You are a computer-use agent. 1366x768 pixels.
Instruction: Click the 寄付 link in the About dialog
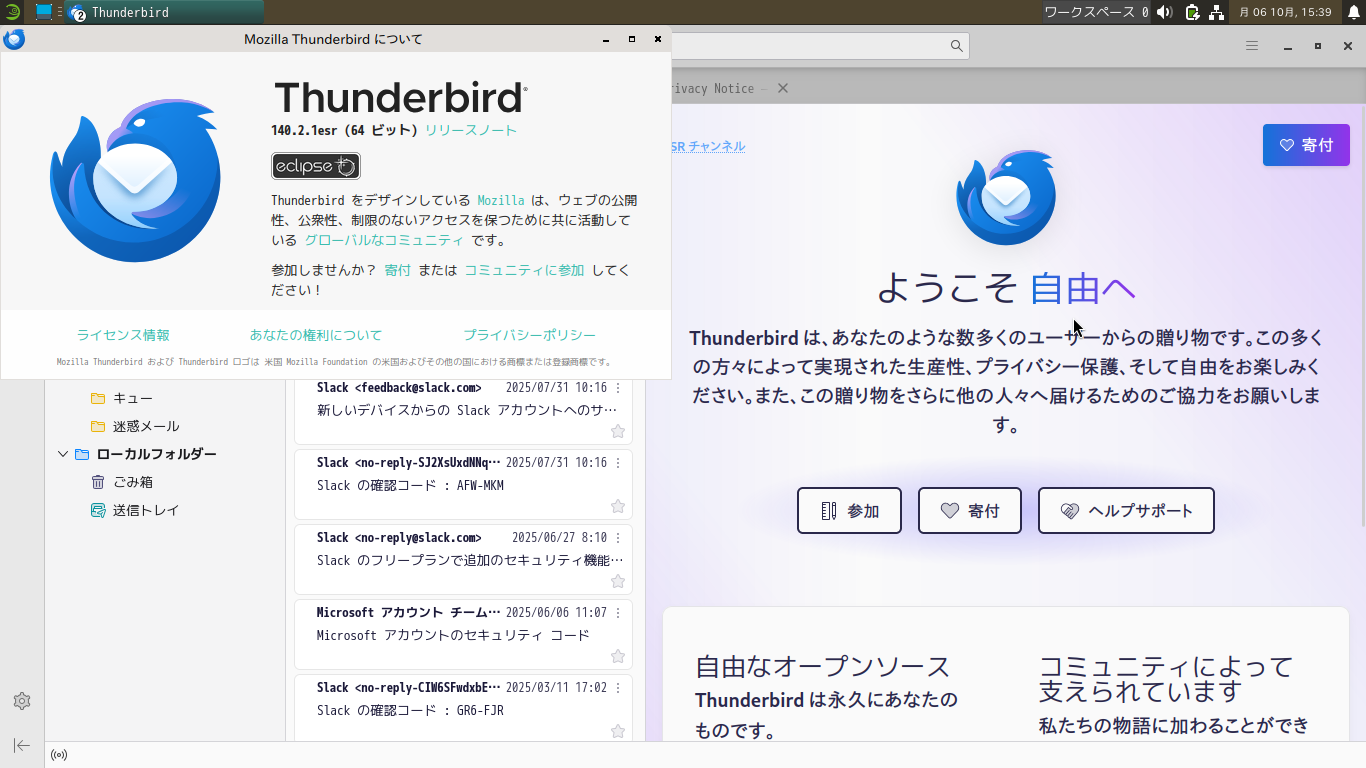[x=398, y=270]
